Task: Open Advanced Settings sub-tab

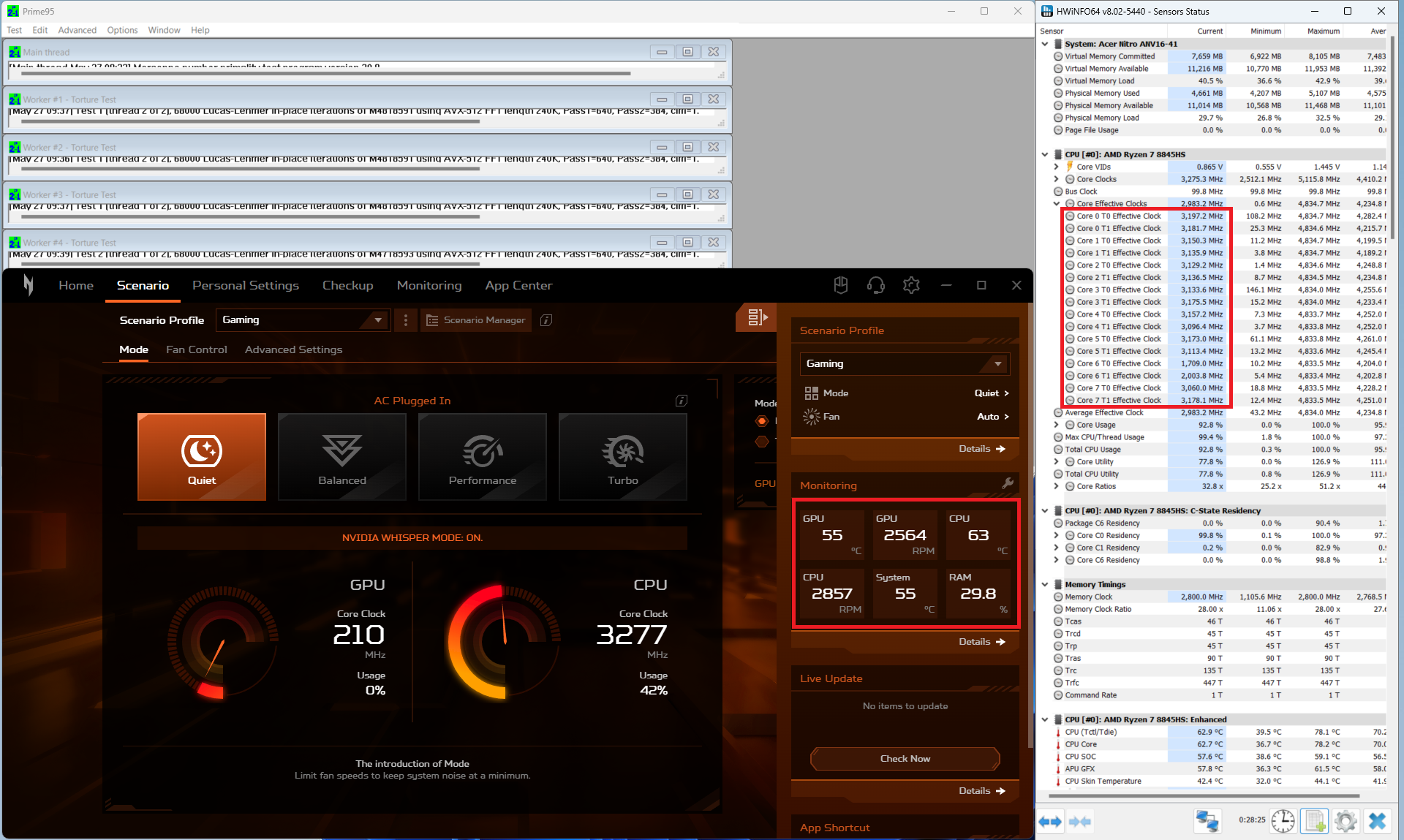Action: tap(293, 349)
